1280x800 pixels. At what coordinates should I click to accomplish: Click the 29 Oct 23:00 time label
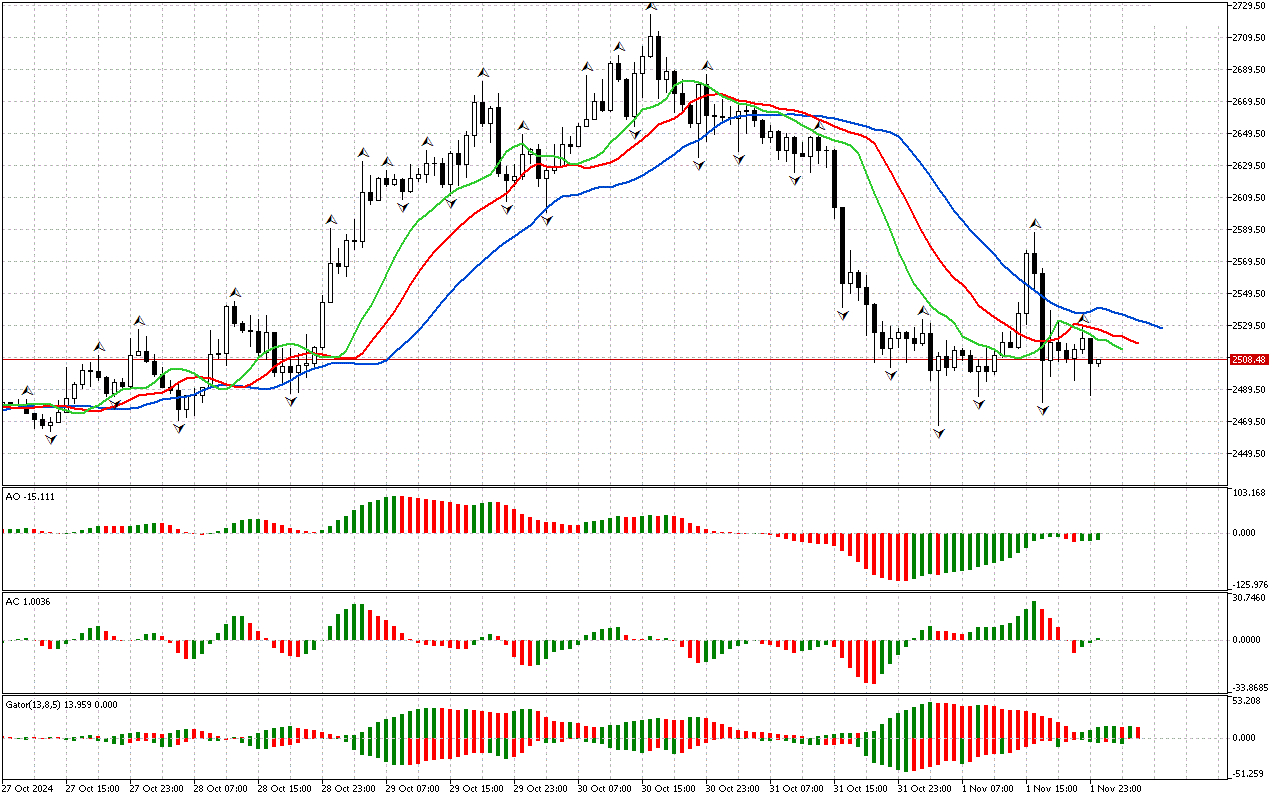pyautogui.click(x=541, y=788)
